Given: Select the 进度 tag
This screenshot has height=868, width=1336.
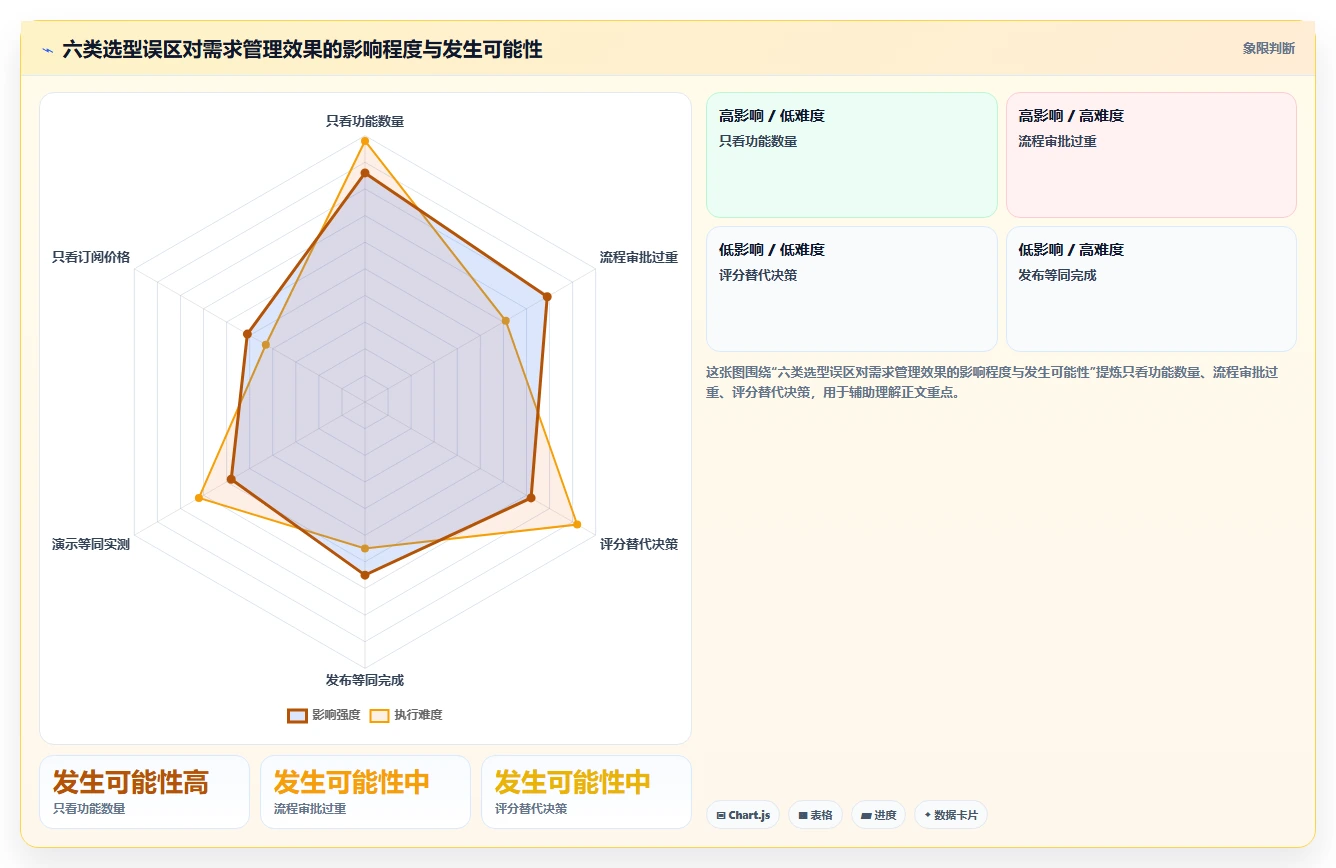Looking at the screenshot, I should point(879,815).
